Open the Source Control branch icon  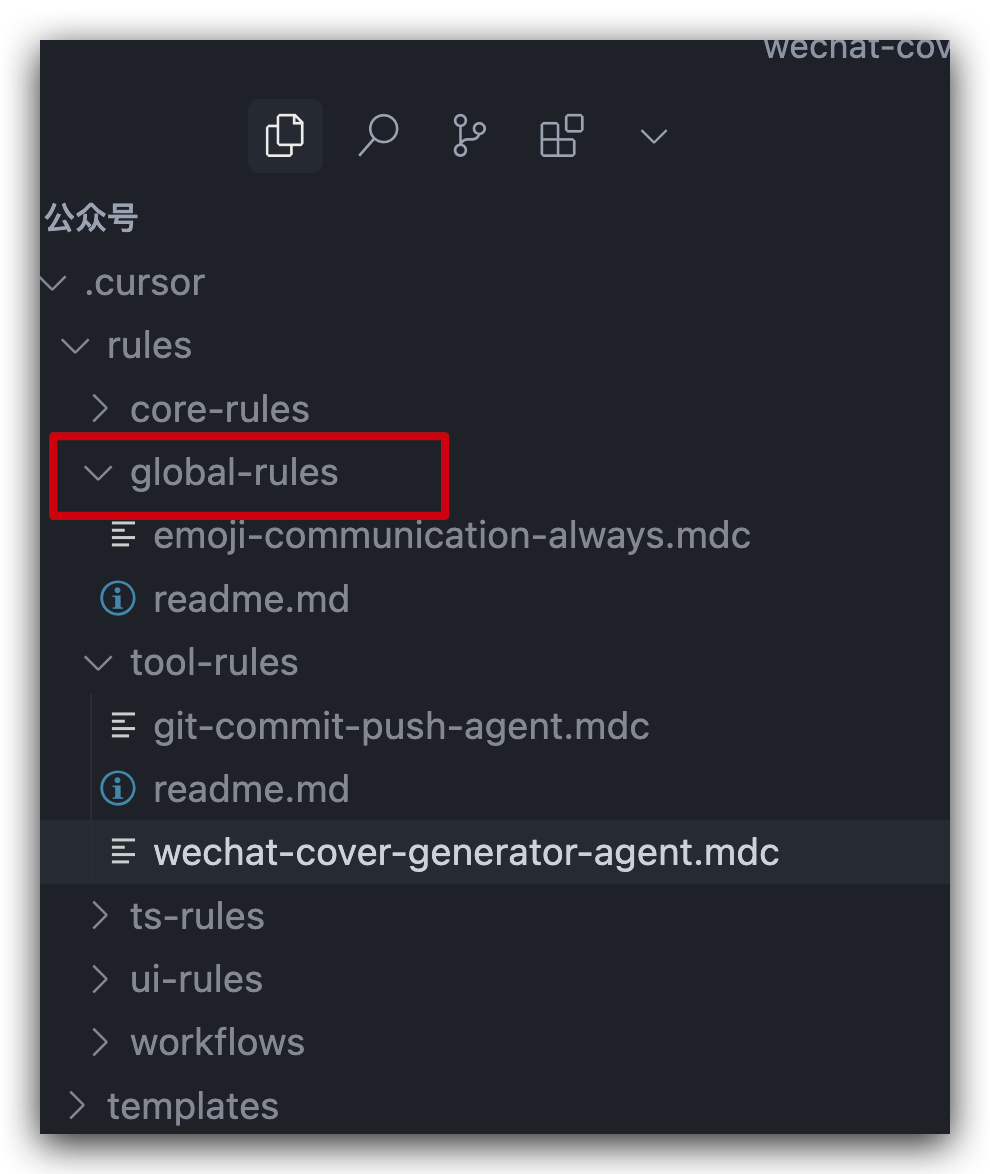[470, 136]
